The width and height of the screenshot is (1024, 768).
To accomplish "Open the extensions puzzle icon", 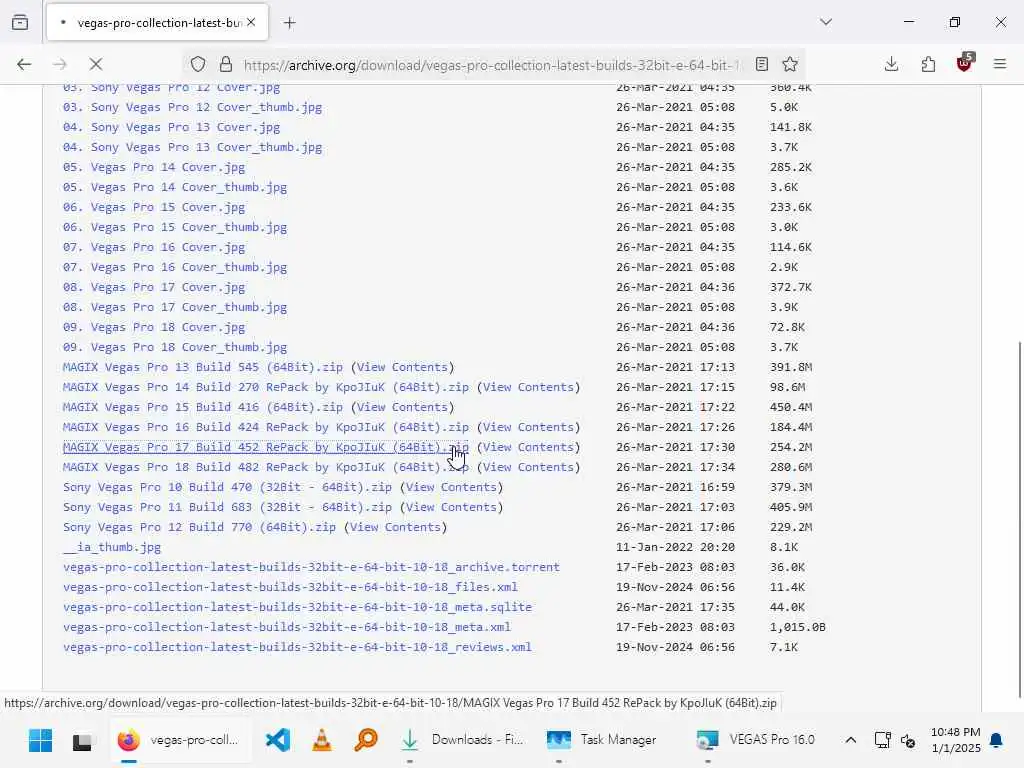I will [928, 64].
